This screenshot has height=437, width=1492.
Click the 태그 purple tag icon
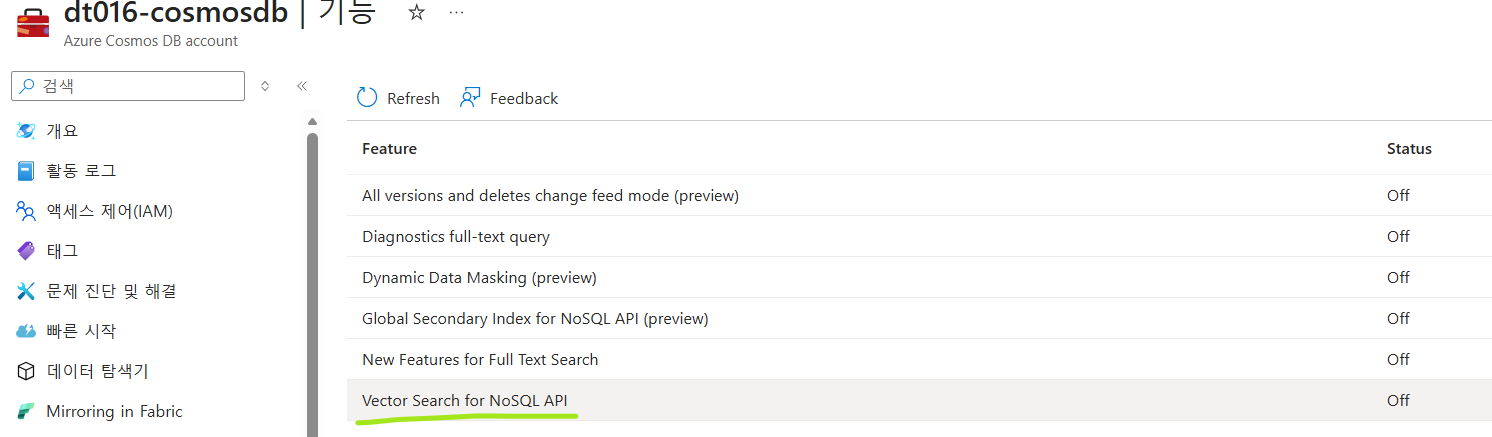coord(26,251)
